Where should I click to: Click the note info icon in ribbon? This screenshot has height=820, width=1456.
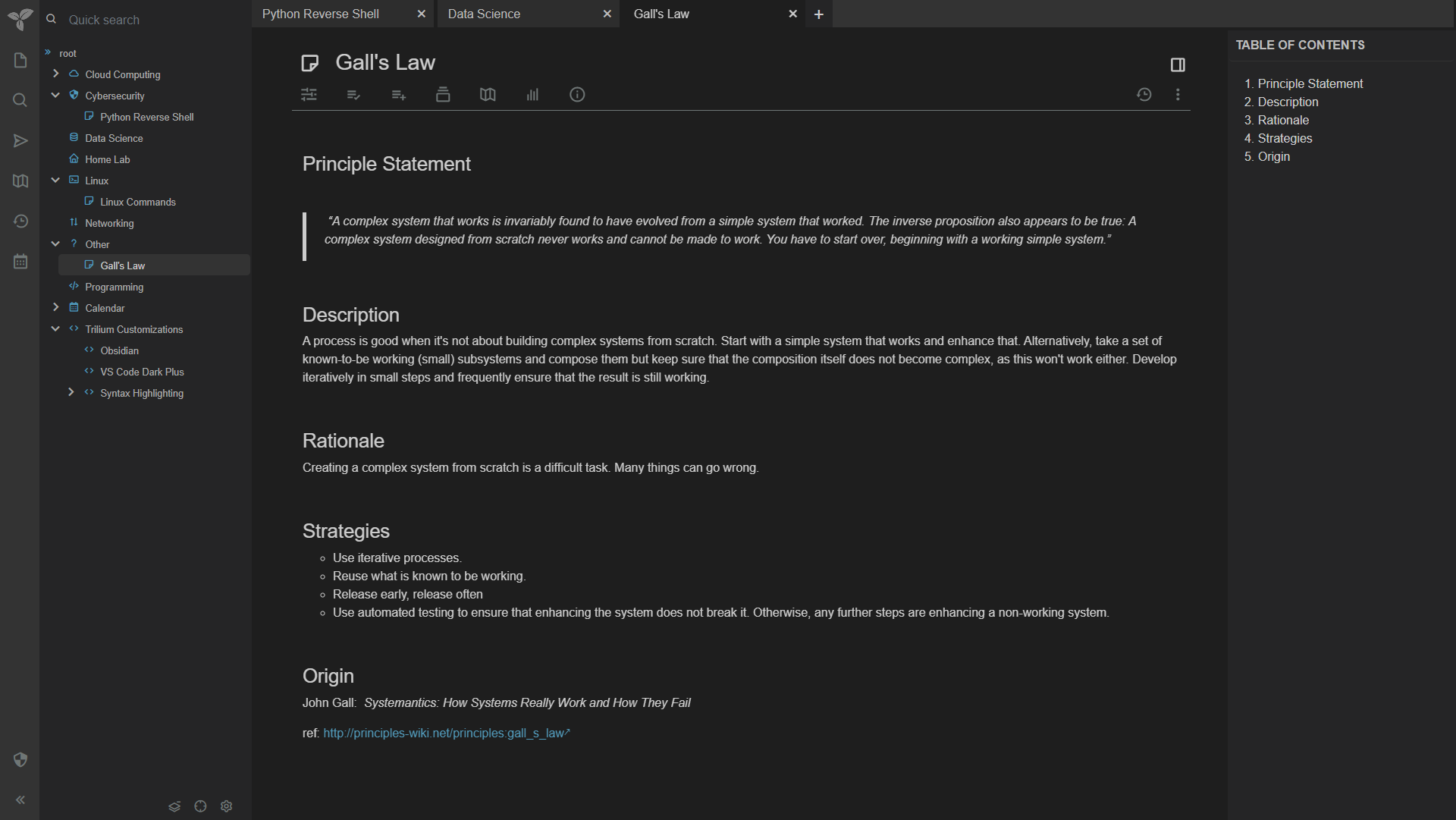coord(577,95)
